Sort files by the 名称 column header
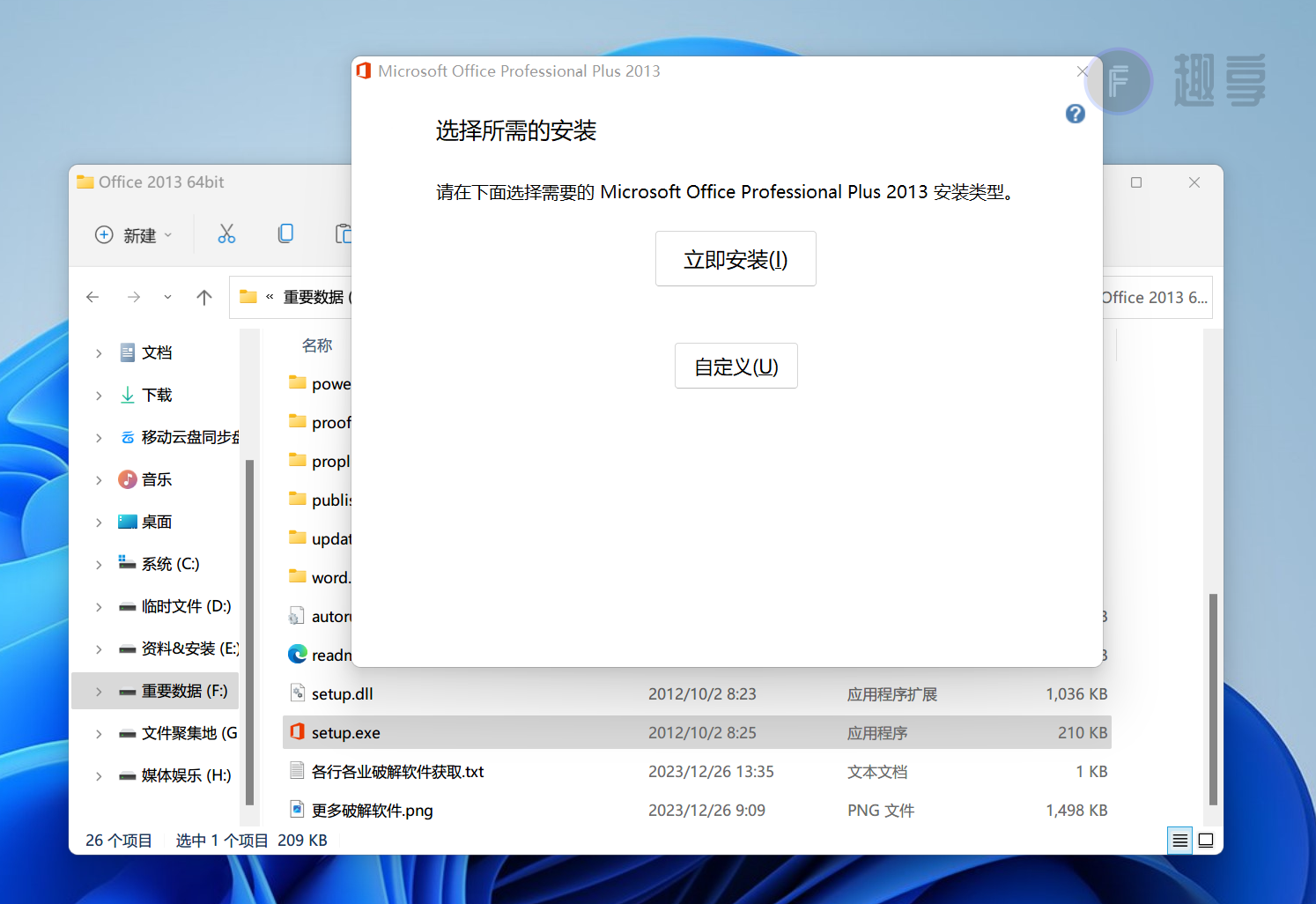 click(317, 345)
